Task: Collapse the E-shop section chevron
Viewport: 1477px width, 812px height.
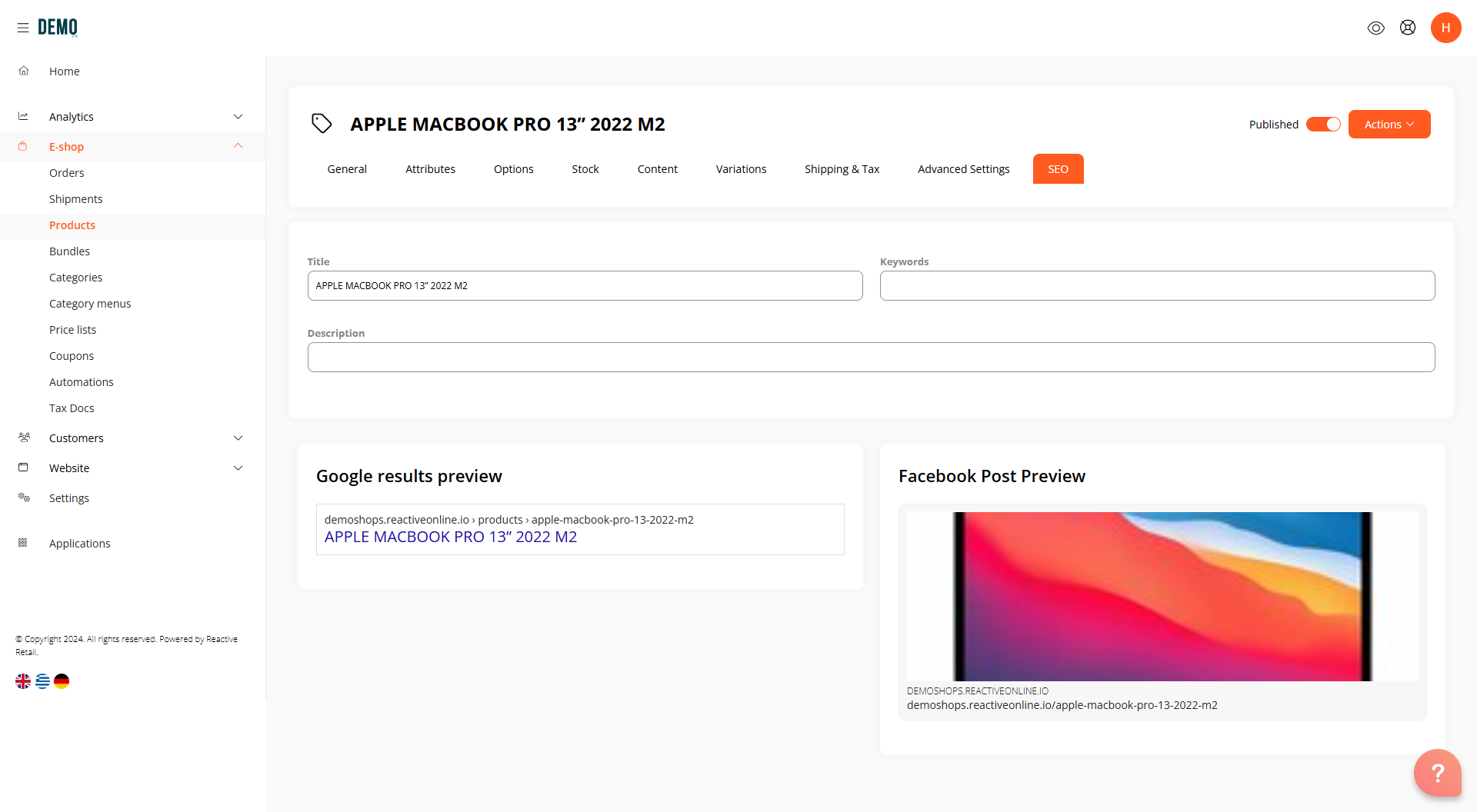Action: (x=238, y=146)
